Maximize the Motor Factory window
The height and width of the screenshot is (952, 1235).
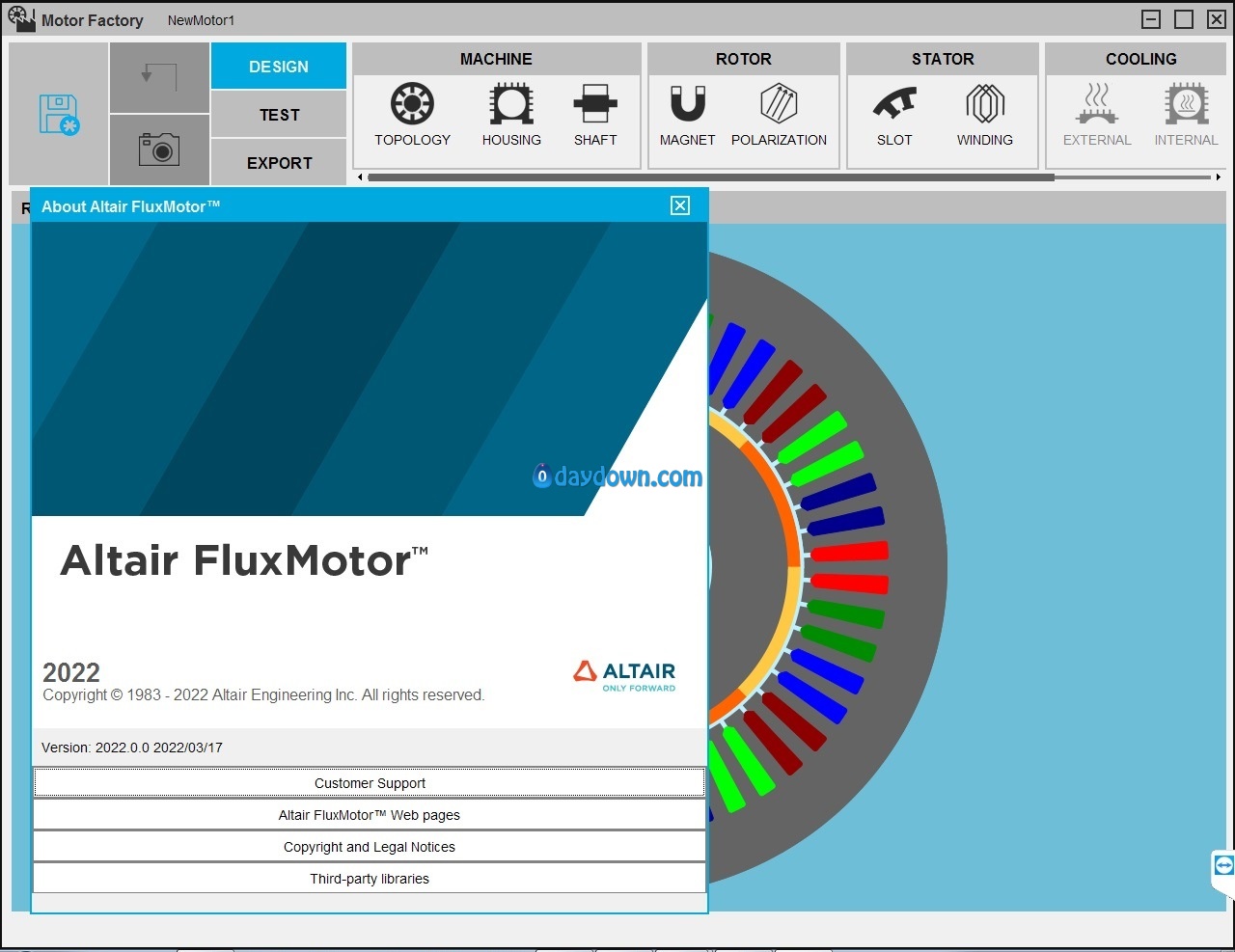(1184, 19)
